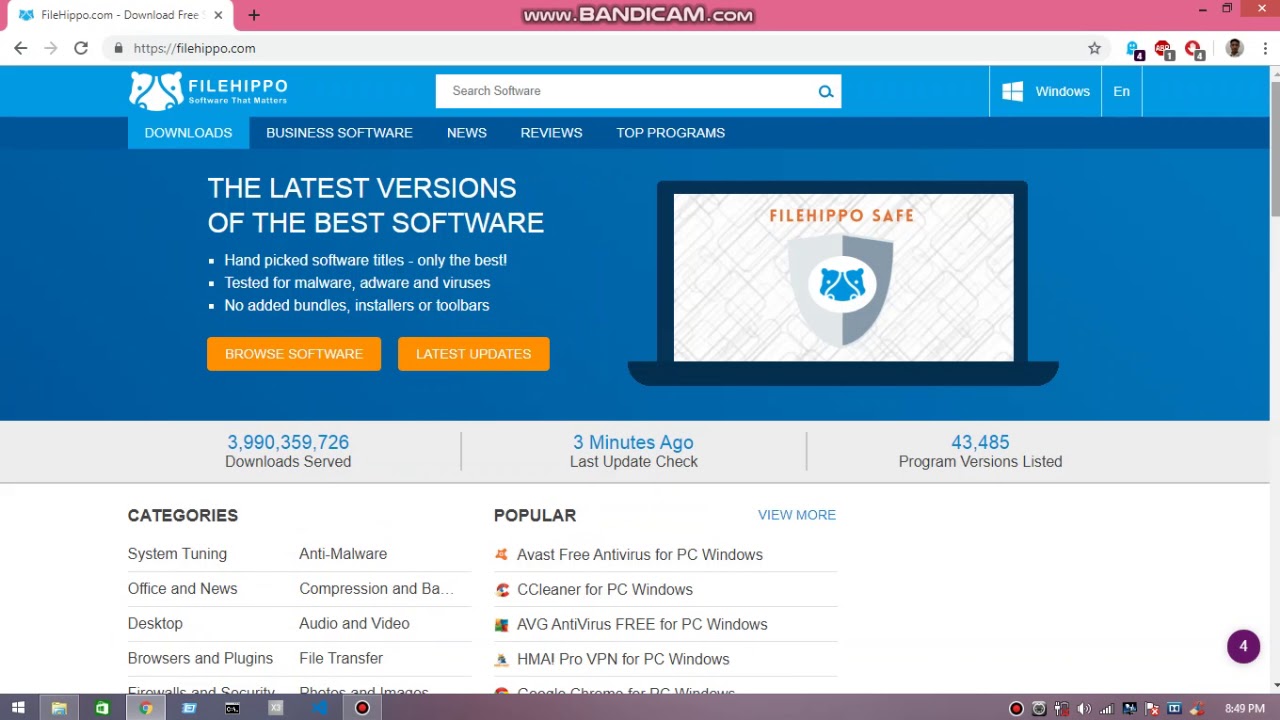
Task: Open the Office and News category
Action: [182, 588]
